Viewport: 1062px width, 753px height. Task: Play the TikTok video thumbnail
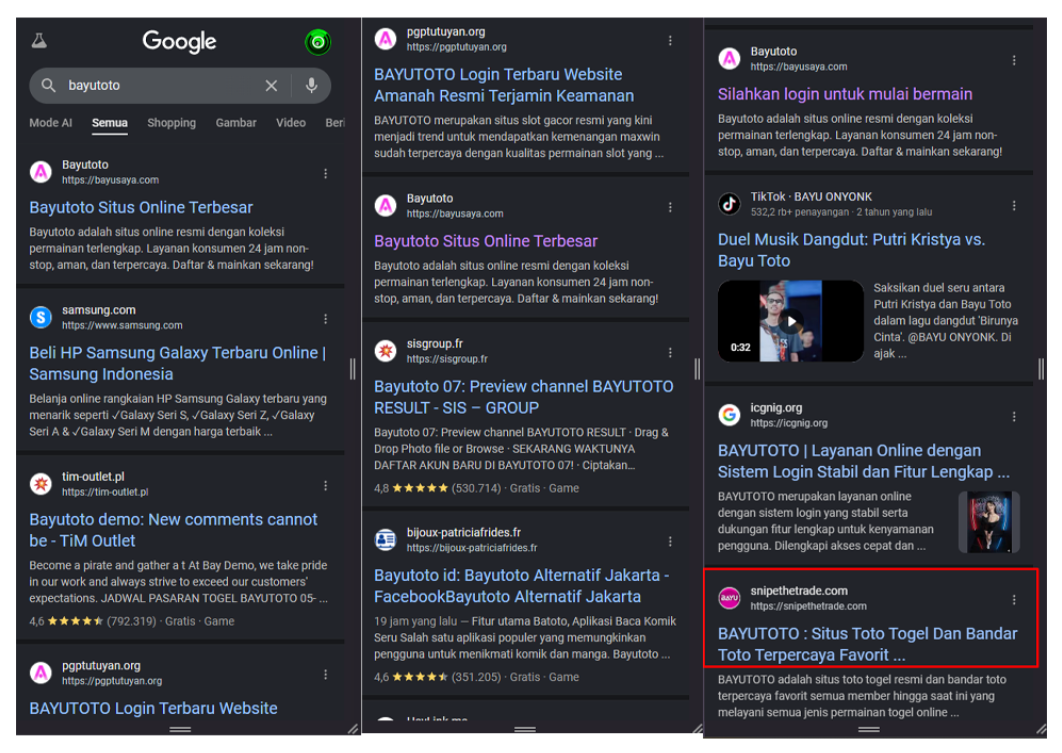(790, 321)
